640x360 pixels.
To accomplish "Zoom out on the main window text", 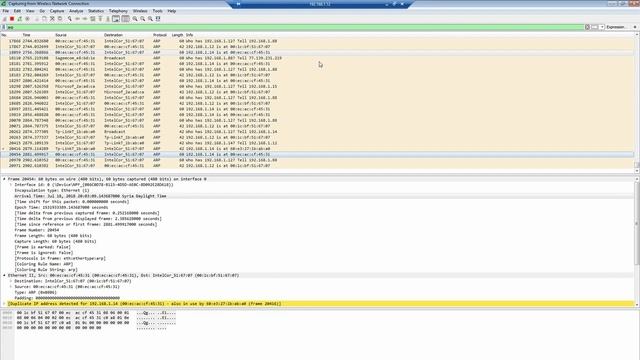I will coord(142,19).
